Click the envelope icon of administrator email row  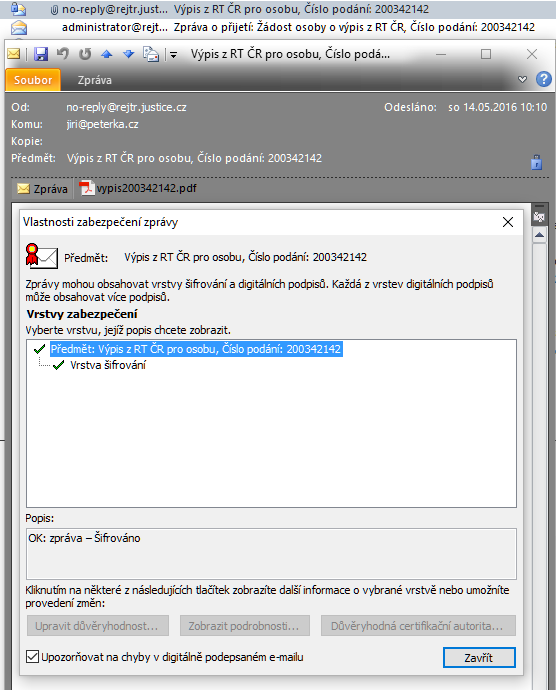click(19, 28)
